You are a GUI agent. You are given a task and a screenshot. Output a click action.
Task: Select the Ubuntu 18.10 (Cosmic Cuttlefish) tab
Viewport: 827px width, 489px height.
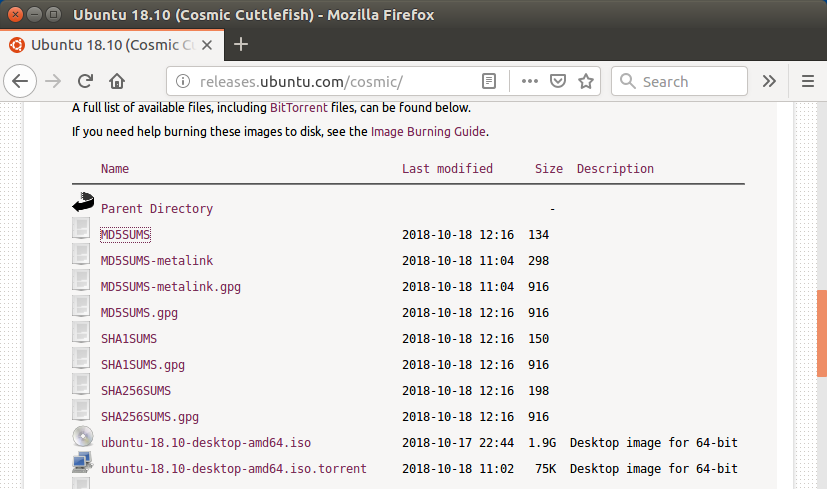tap(112, 45)
